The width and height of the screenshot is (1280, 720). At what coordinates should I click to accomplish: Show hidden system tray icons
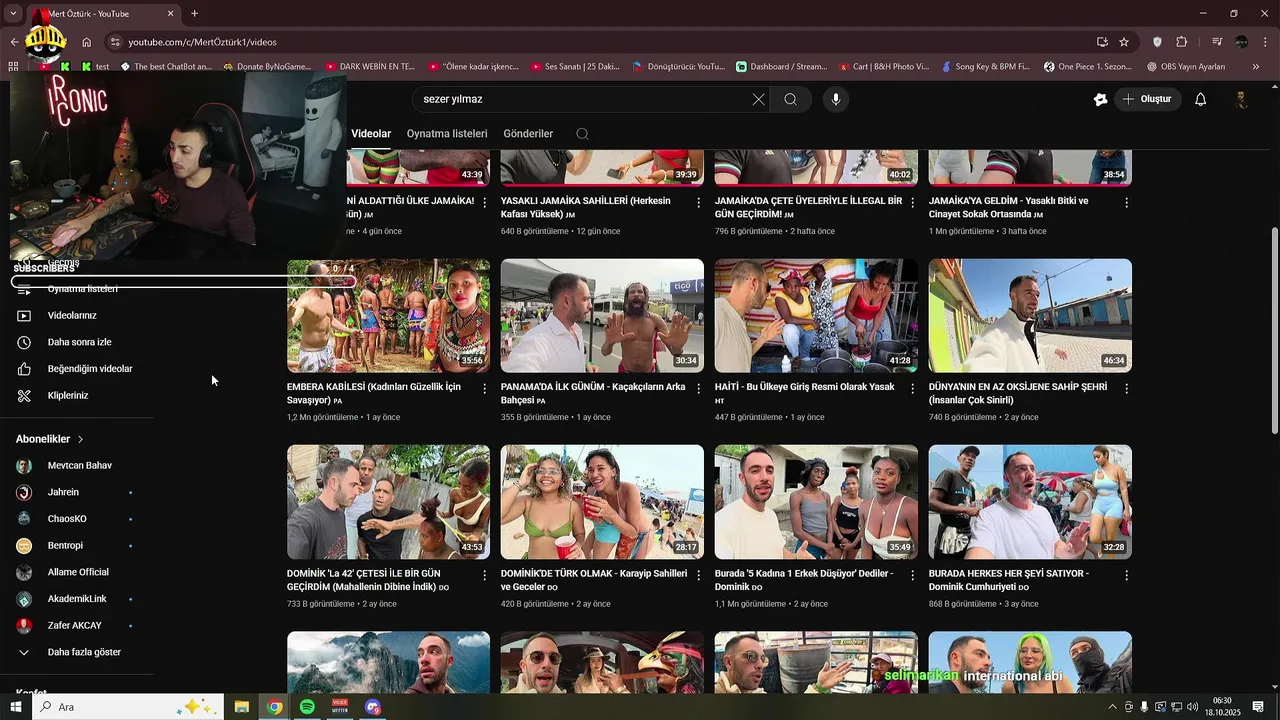click(1112, 707)
